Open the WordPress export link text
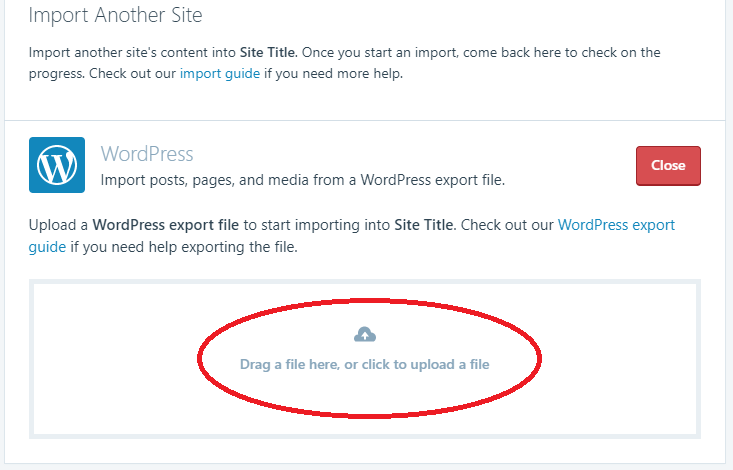The width and height of the screenshot is (733, 470). [x=616, y=225]
